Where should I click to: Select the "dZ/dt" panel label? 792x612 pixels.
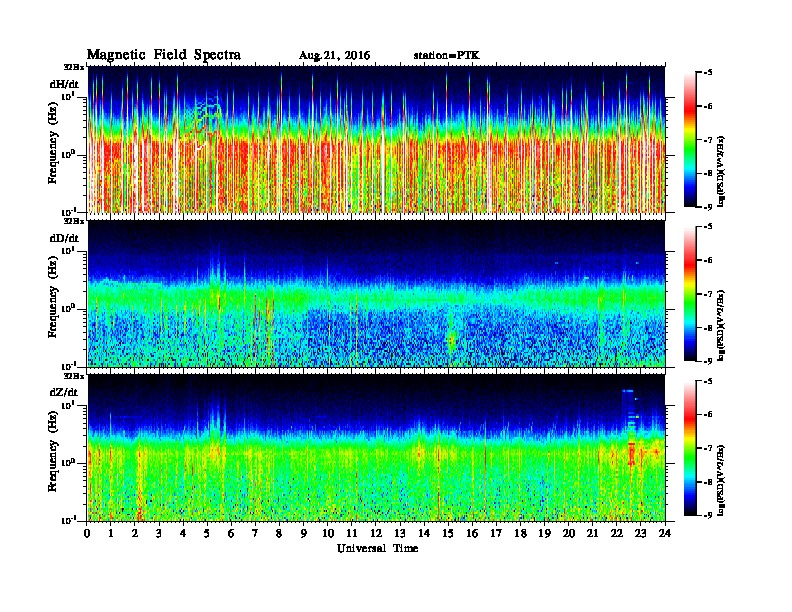point(64,392)
